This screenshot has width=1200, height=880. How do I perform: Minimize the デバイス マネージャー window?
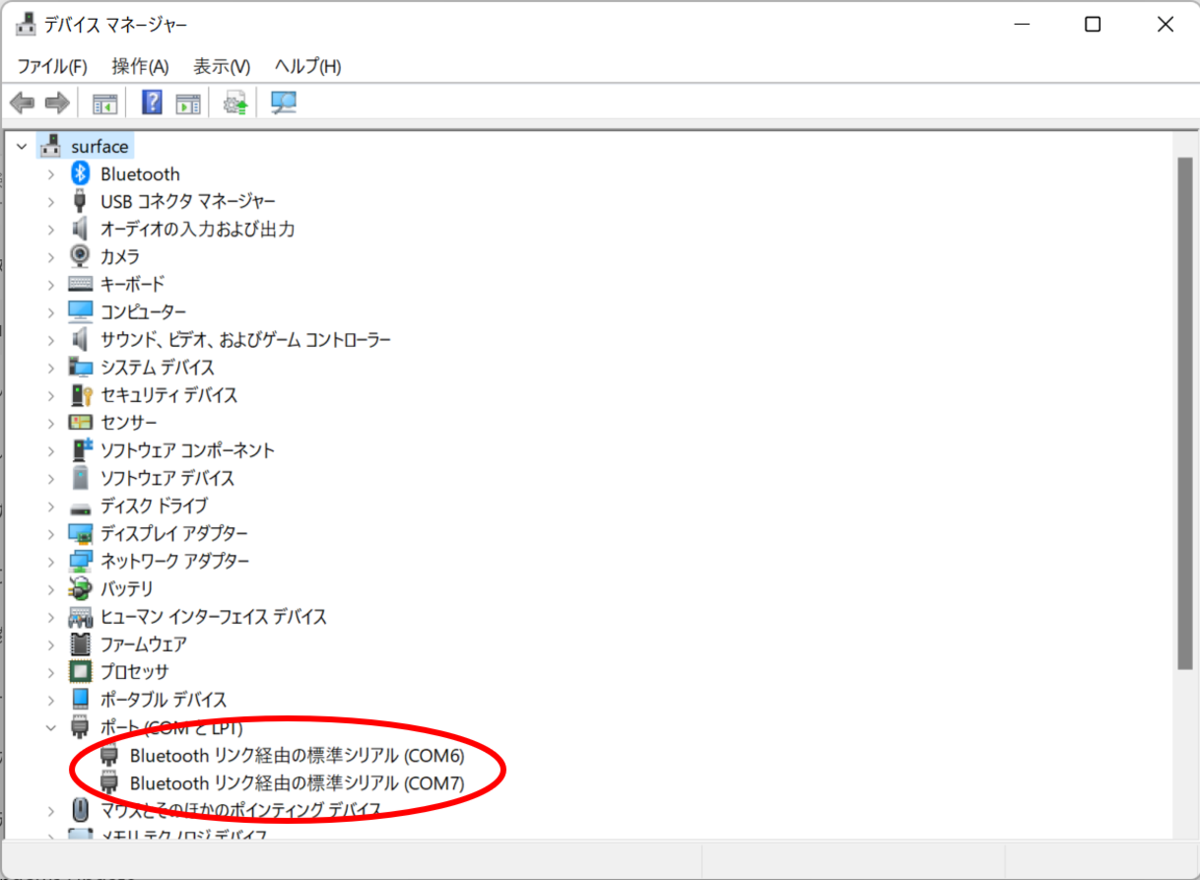[1021, 25]
